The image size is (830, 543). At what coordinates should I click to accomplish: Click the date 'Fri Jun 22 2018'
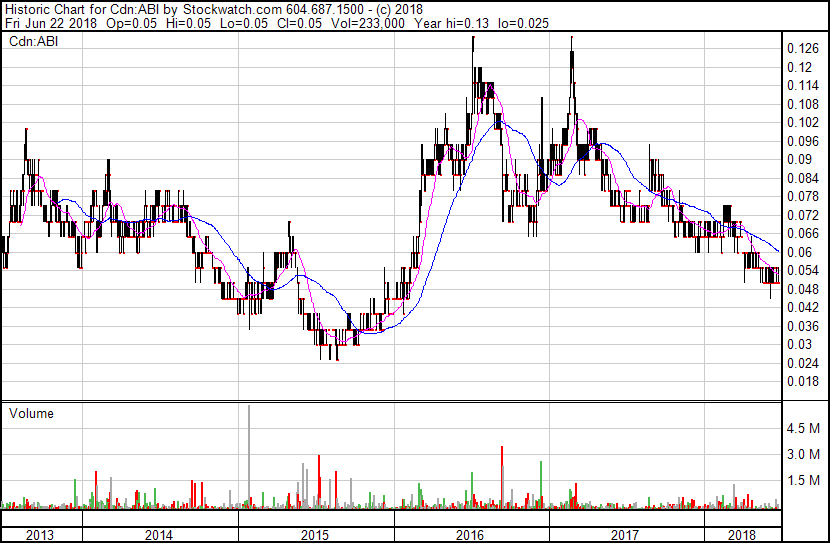click(51, 23)
